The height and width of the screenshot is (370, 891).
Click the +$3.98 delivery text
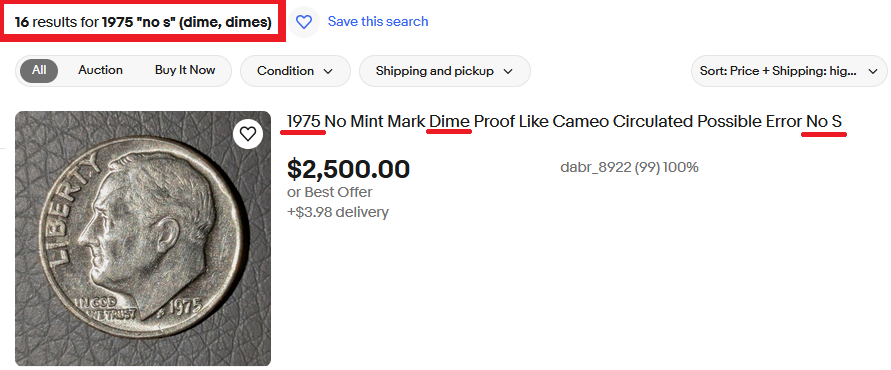point(338,212)
